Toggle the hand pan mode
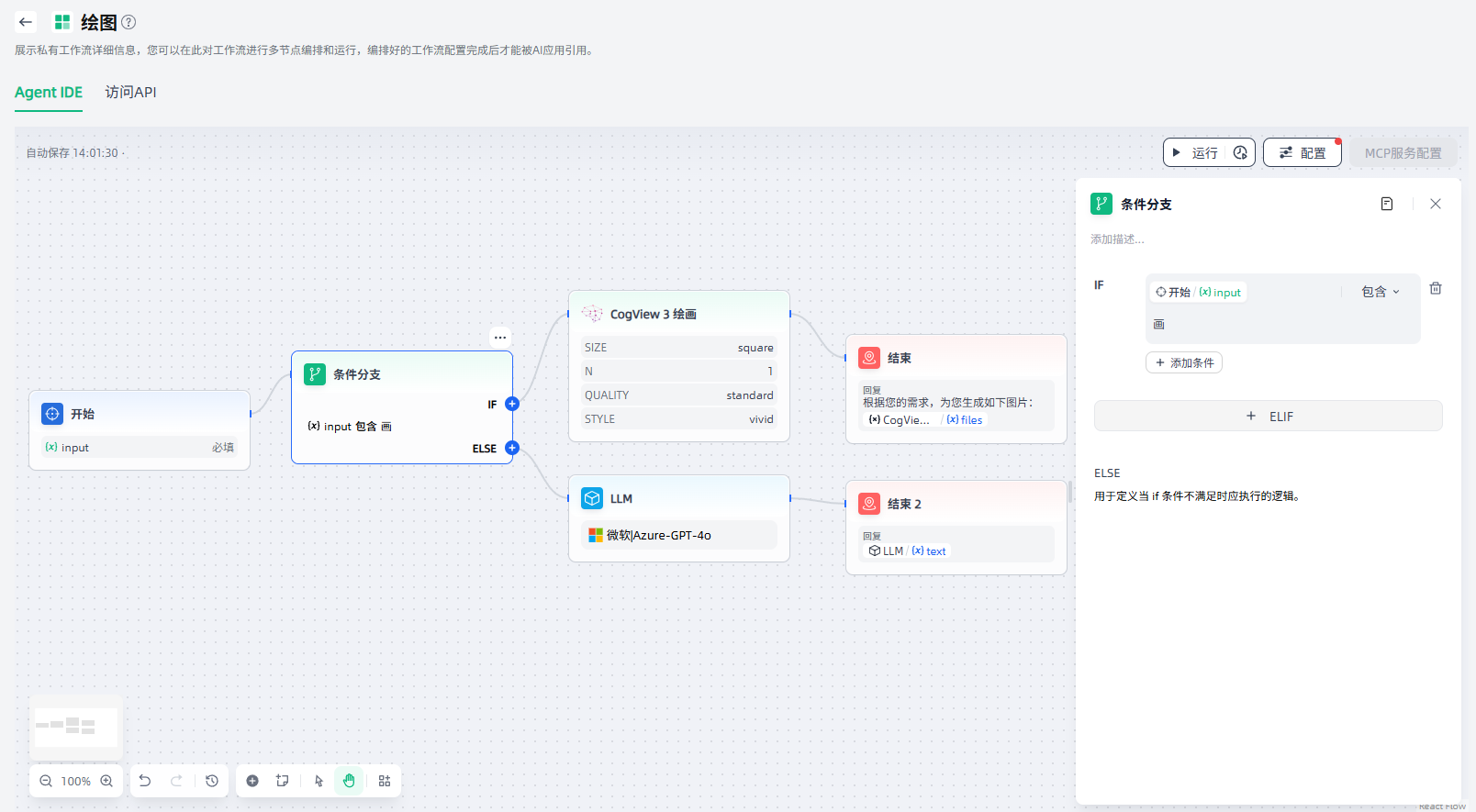Image resolution: width=1476 pixels, height=812 pixels. point(349,781)
